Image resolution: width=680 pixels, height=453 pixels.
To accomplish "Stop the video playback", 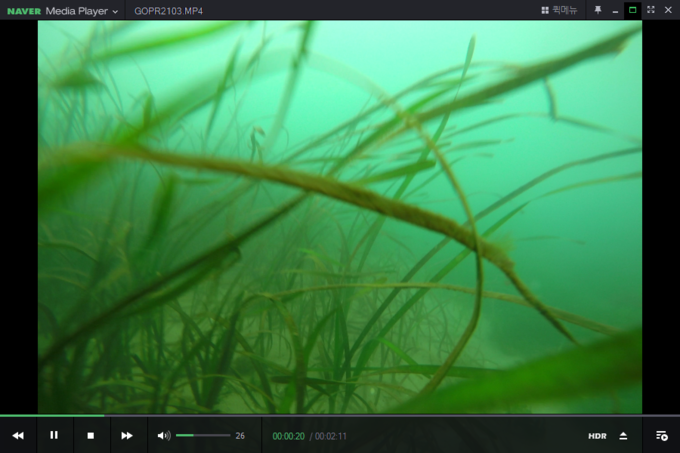I will pos(90,435).
